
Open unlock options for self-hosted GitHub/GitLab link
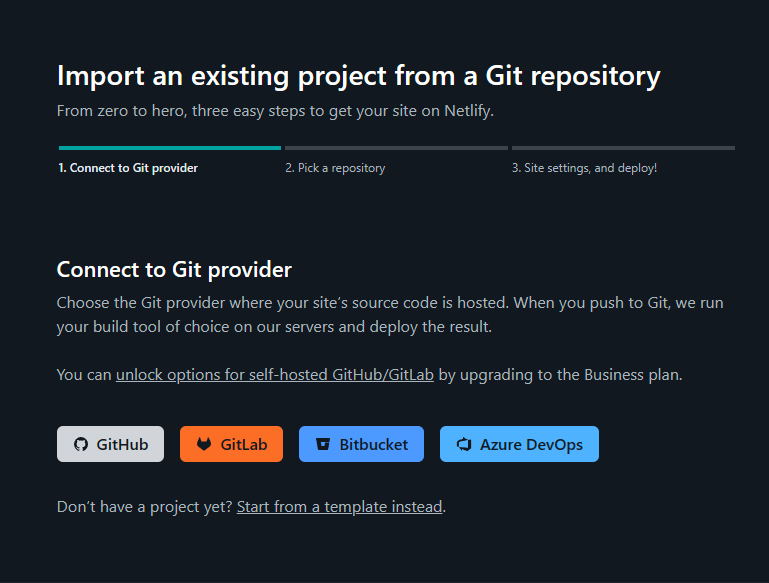[275, 375]
